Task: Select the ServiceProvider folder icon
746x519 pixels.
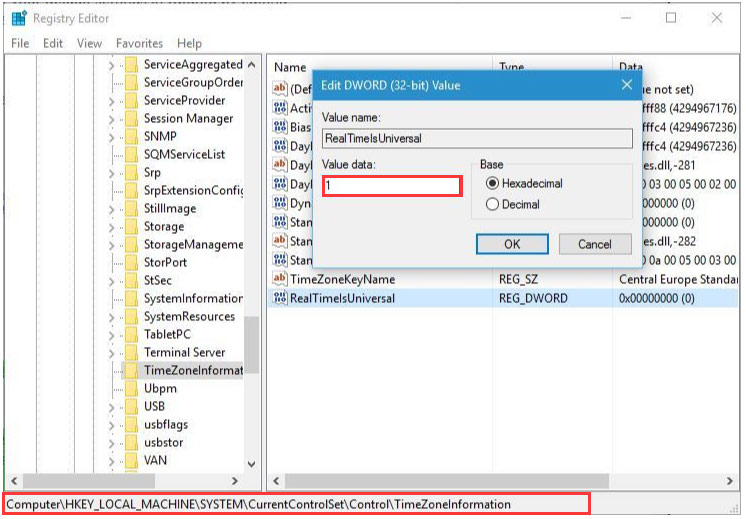Action: 131,100
